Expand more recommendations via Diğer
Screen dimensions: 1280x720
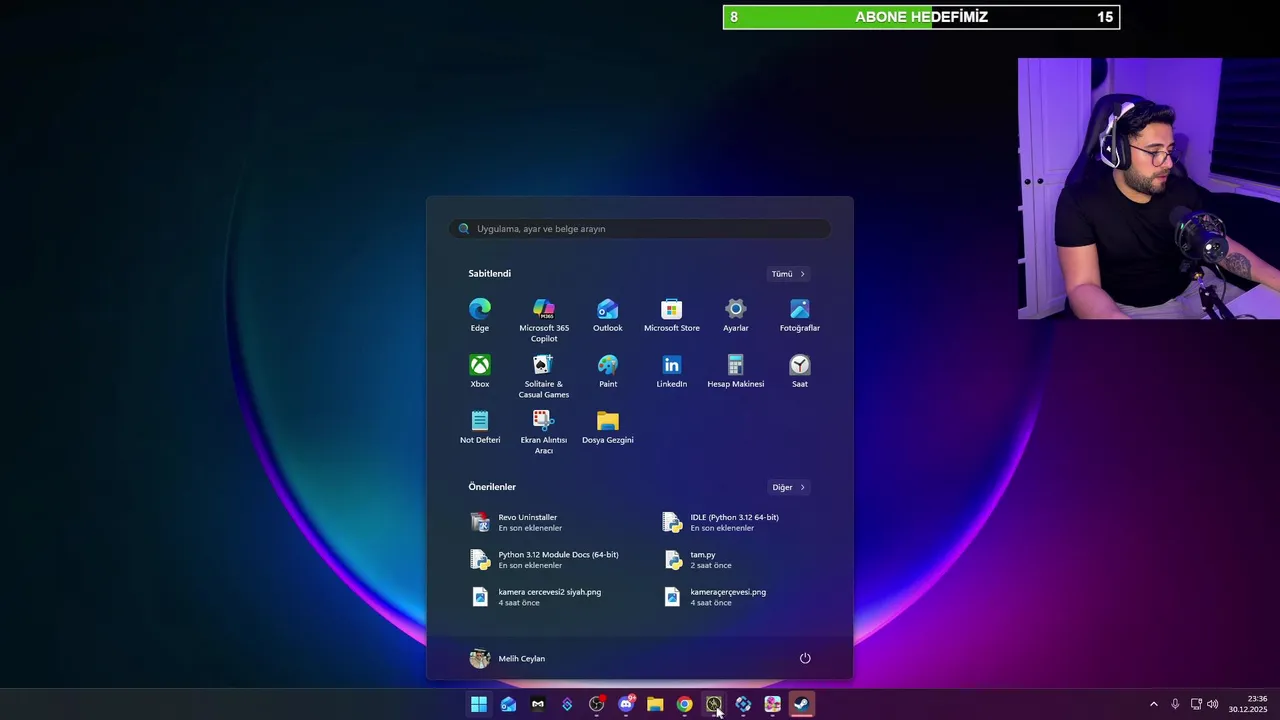[788, 487]
